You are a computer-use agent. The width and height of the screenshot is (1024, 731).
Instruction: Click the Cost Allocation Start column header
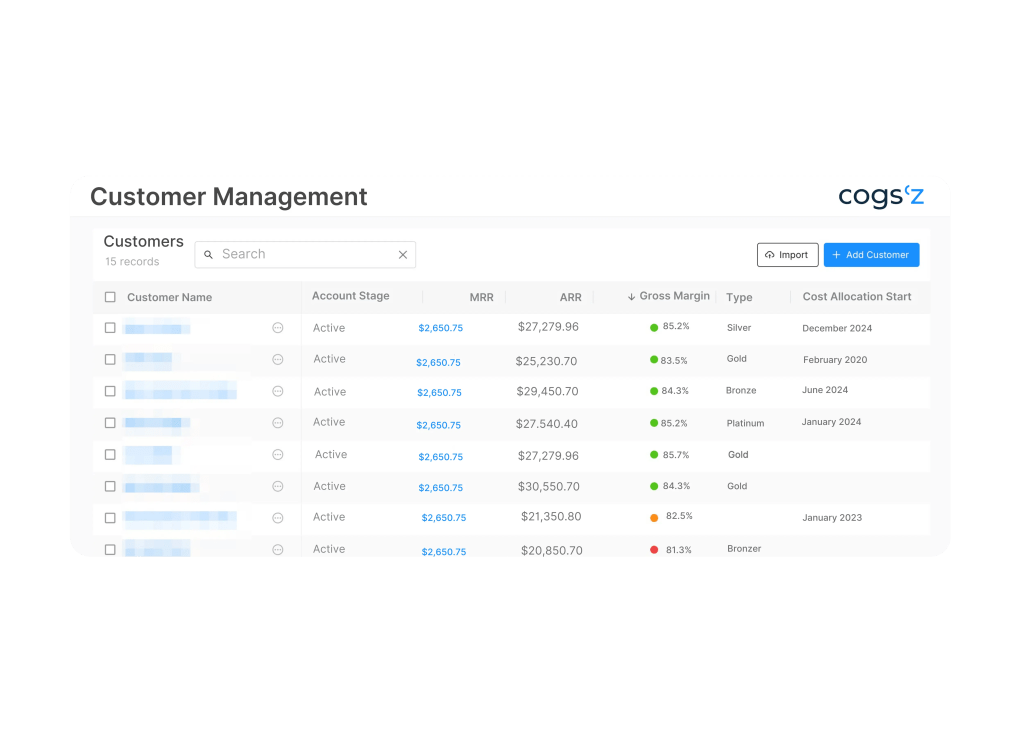[857, 297]
